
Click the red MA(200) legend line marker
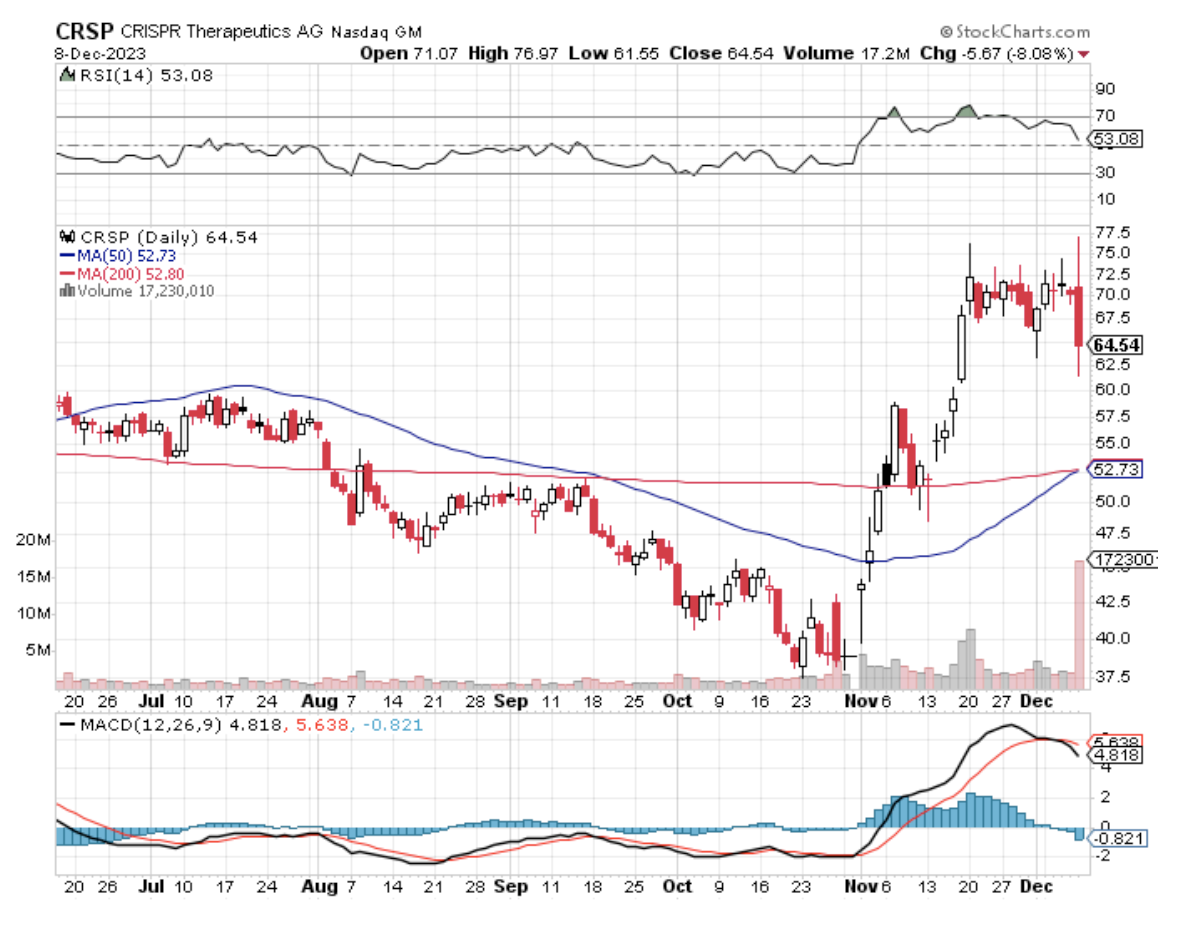pos(67,273)
